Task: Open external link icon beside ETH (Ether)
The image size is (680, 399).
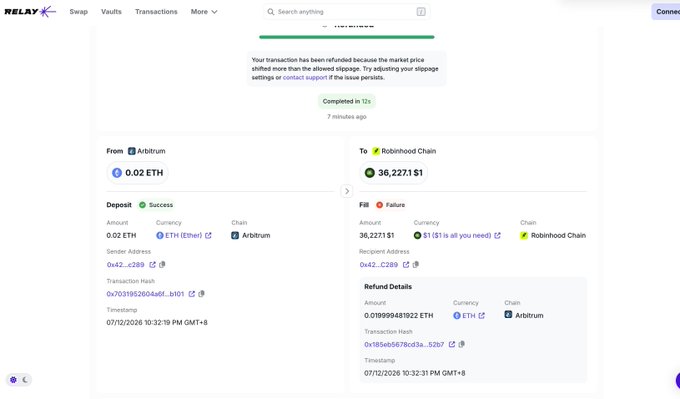Action: [208, 235]
